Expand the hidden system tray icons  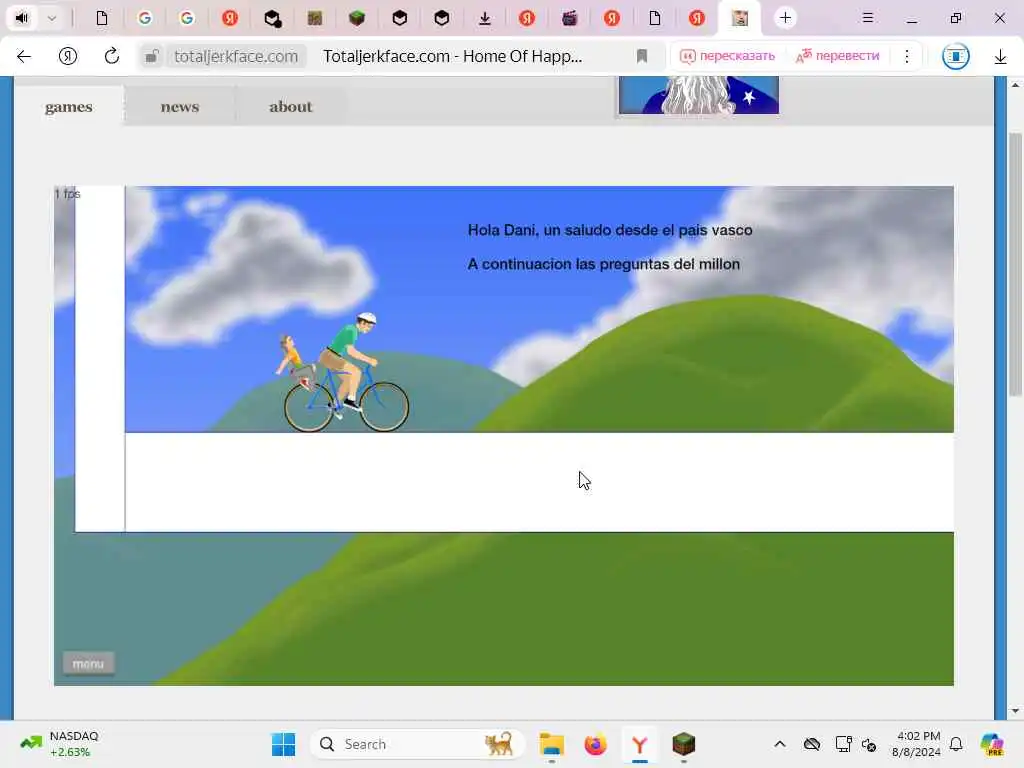[780, 744]
